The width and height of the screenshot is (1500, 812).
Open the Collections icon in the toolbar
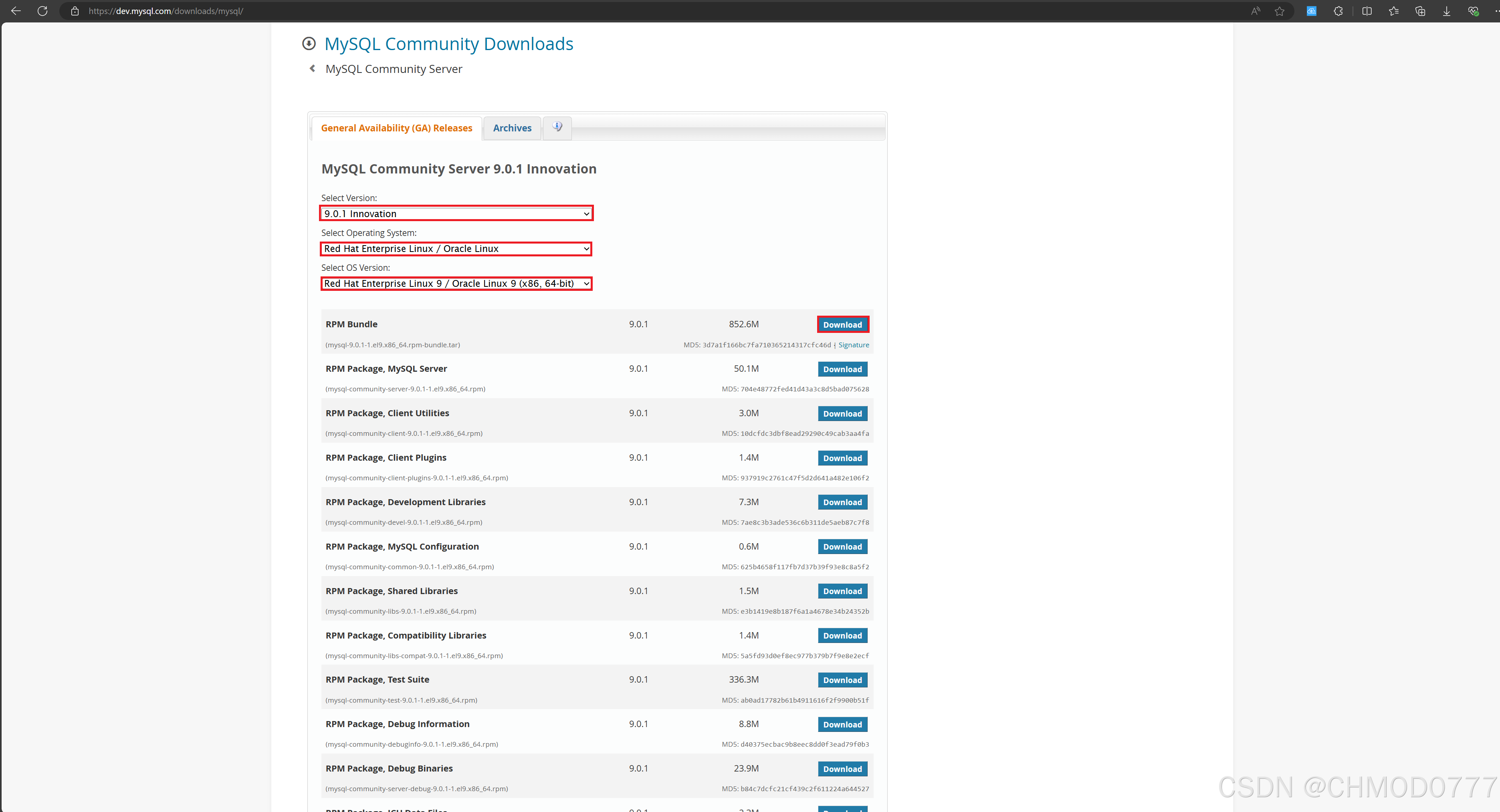(x=1420, y=11)
